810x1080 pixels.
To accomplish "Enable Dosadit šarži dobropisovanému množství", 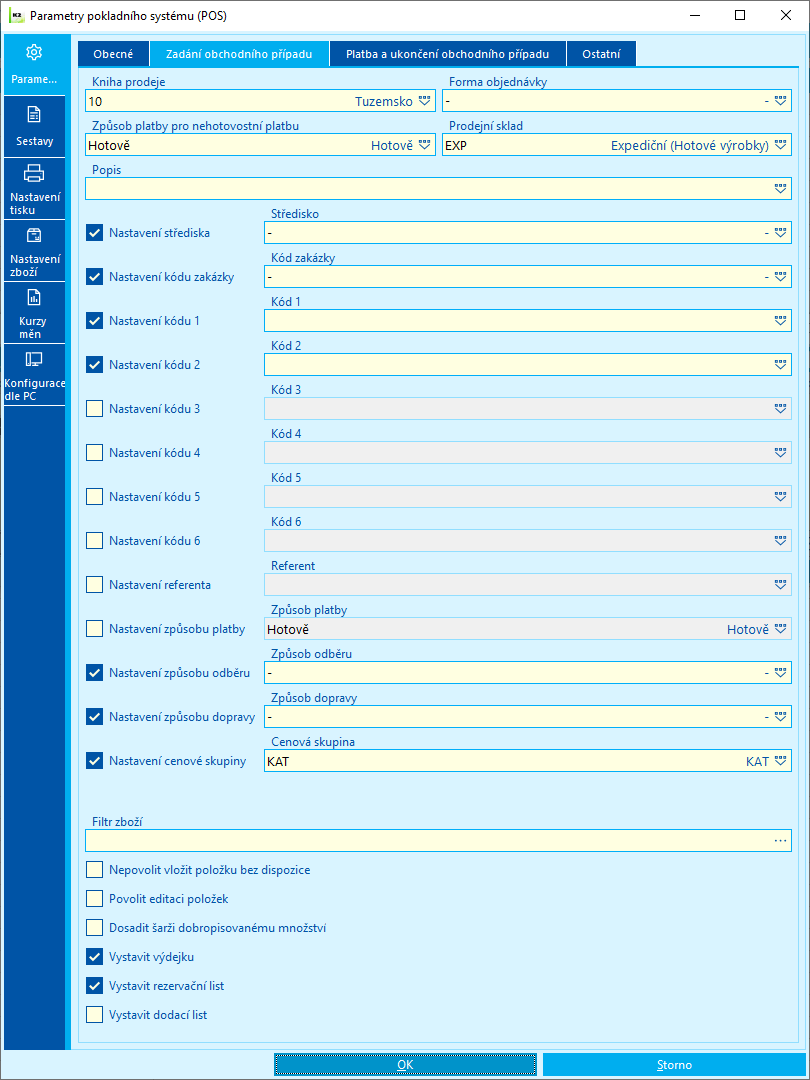I will [x=94, y=928].
